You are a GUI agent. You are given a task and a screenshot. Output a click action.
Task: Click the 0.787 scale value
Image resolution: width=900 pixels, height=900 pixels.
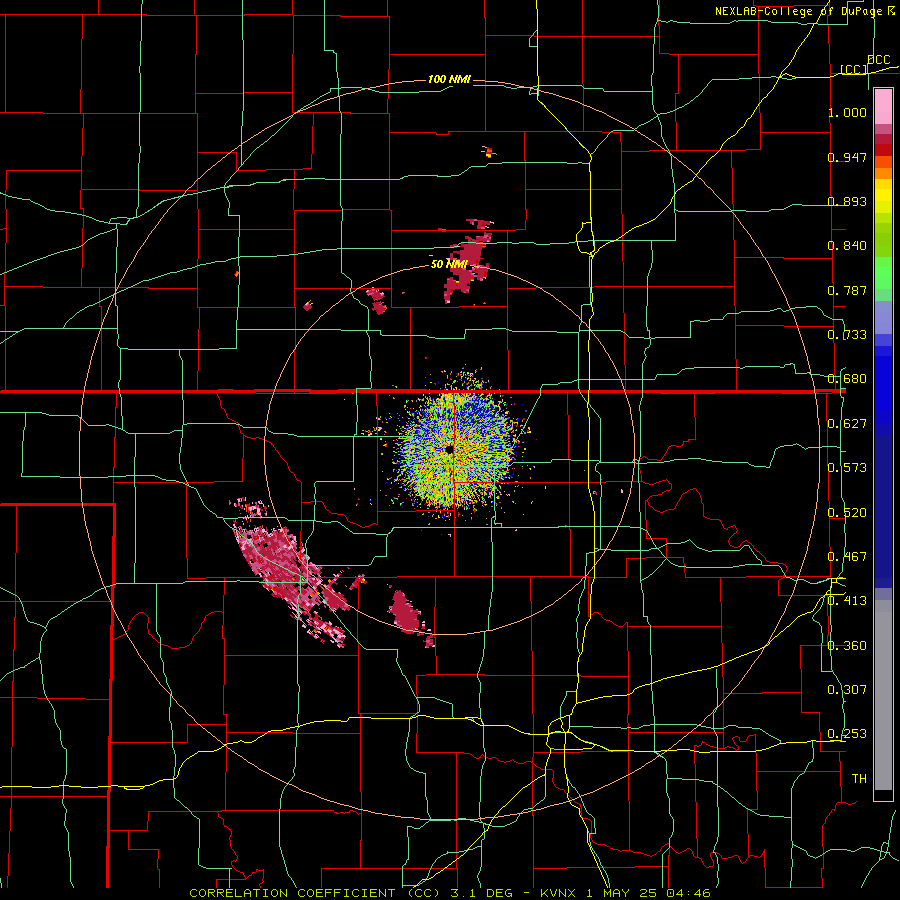(847, 290)
